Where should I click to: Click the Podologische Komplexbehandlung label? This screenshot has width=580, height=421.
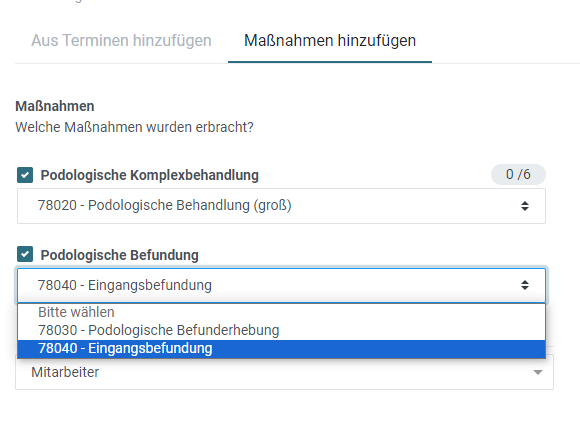149,175
